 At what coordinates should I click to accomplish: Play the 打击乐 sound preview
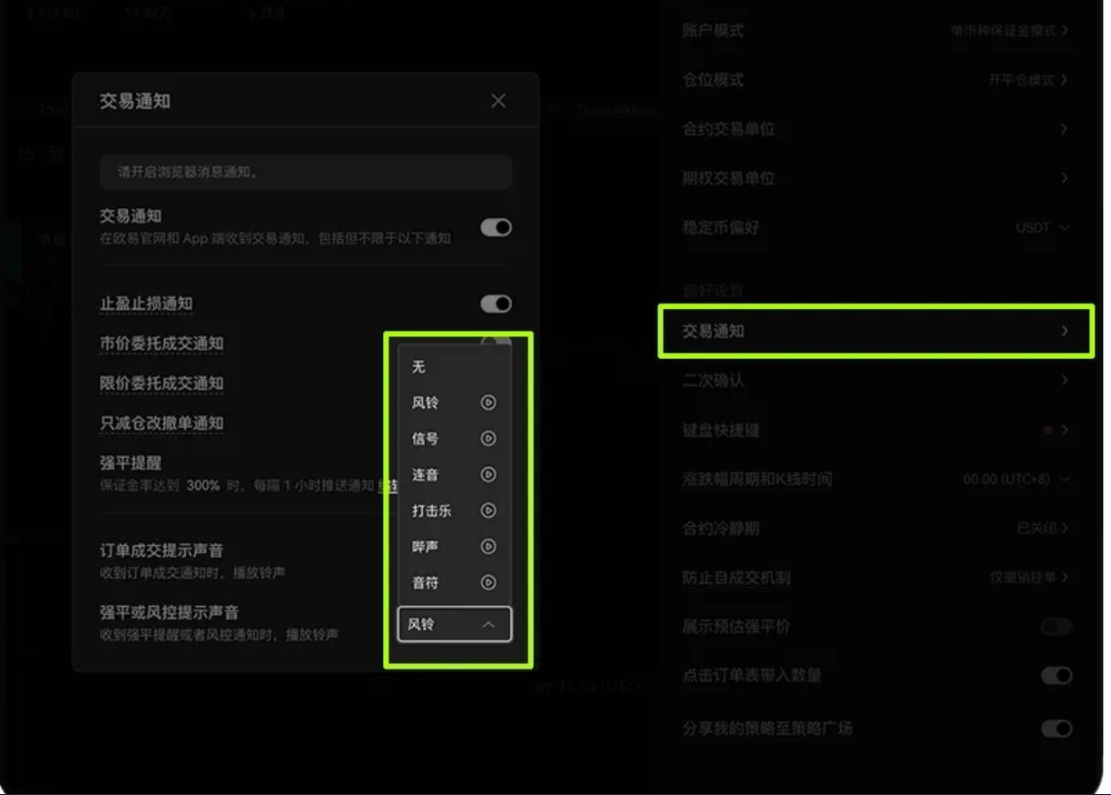(x=489, y=510)
